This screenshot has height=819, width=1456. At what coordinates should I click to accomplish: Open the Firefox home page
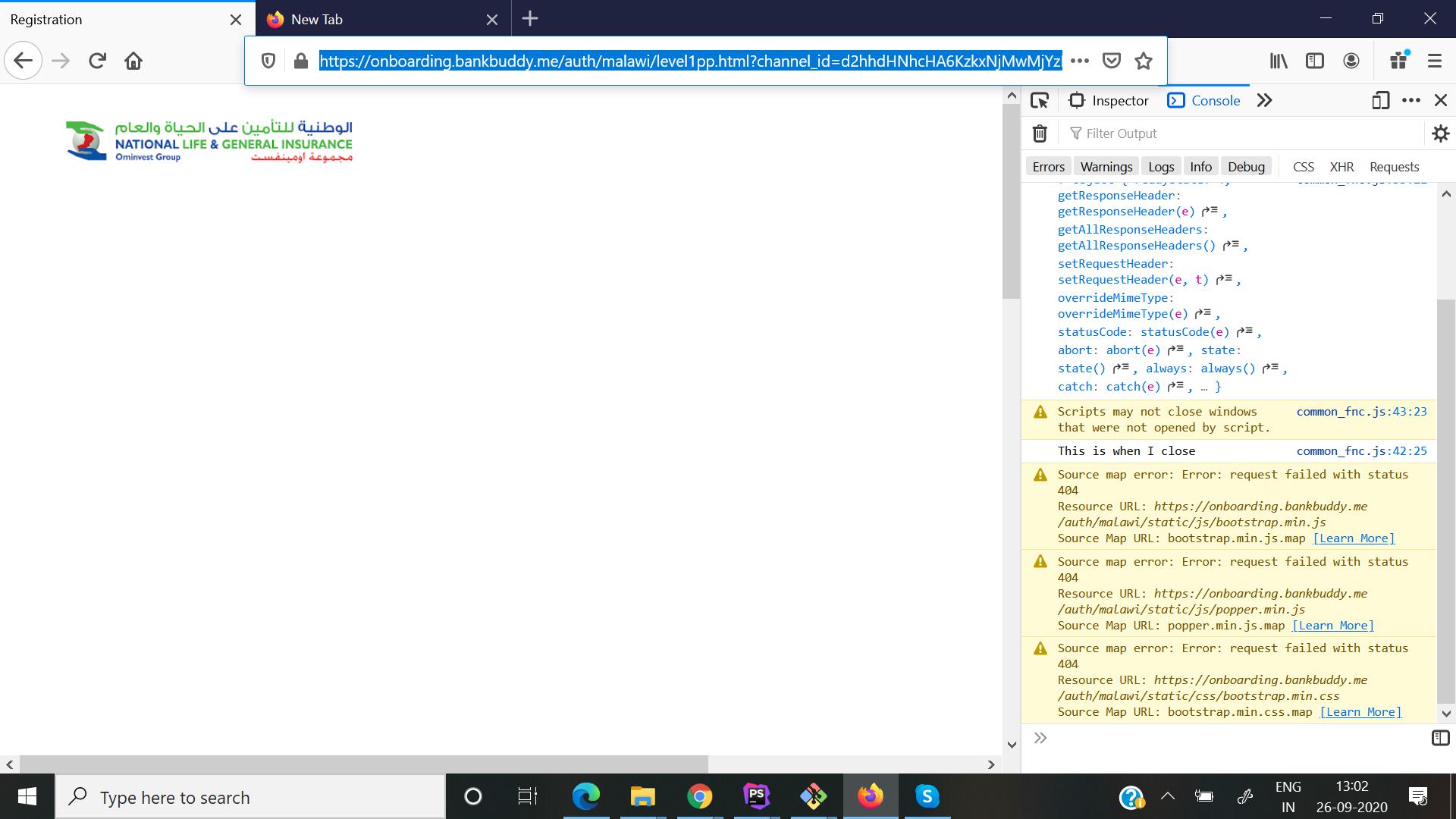coord(133,61)
